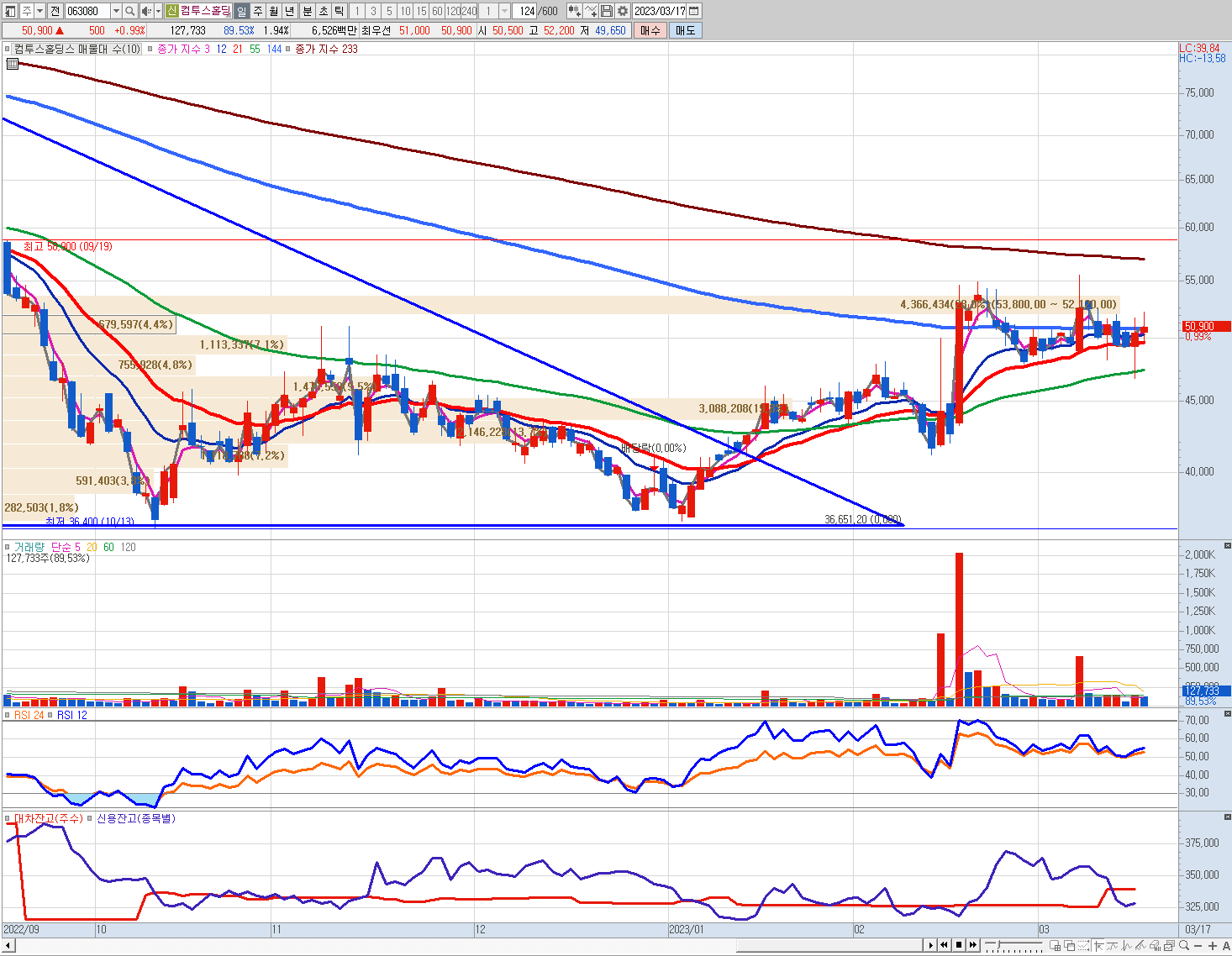This screenshot has width=1232, height=956.
Task: Switch chart to monthly 월 period
Action: [x=273, y=11]
